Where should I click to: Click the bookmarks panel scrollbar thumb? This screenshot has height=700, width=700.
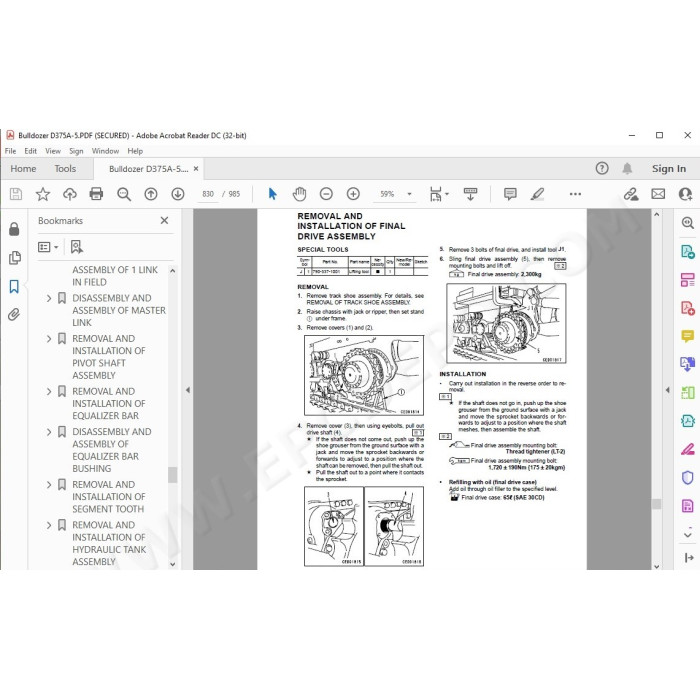pyautogui.click(x=173, y=475)
